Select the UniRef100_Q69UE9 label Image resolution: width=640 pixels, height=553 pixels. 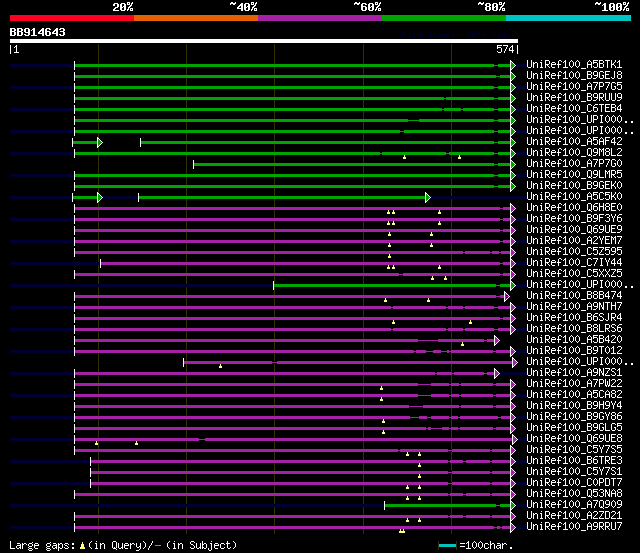coord(574,230)
